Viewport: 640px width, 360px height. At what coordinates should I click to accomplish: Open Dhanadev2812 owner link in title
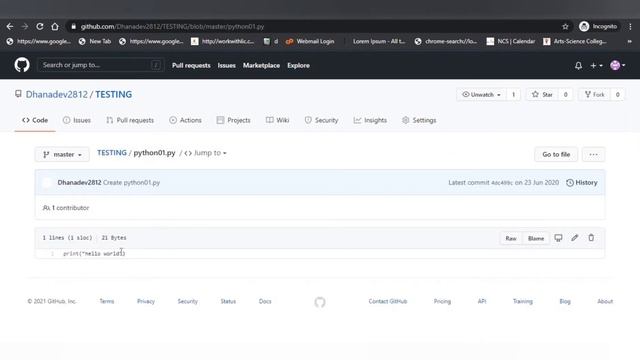57,94
